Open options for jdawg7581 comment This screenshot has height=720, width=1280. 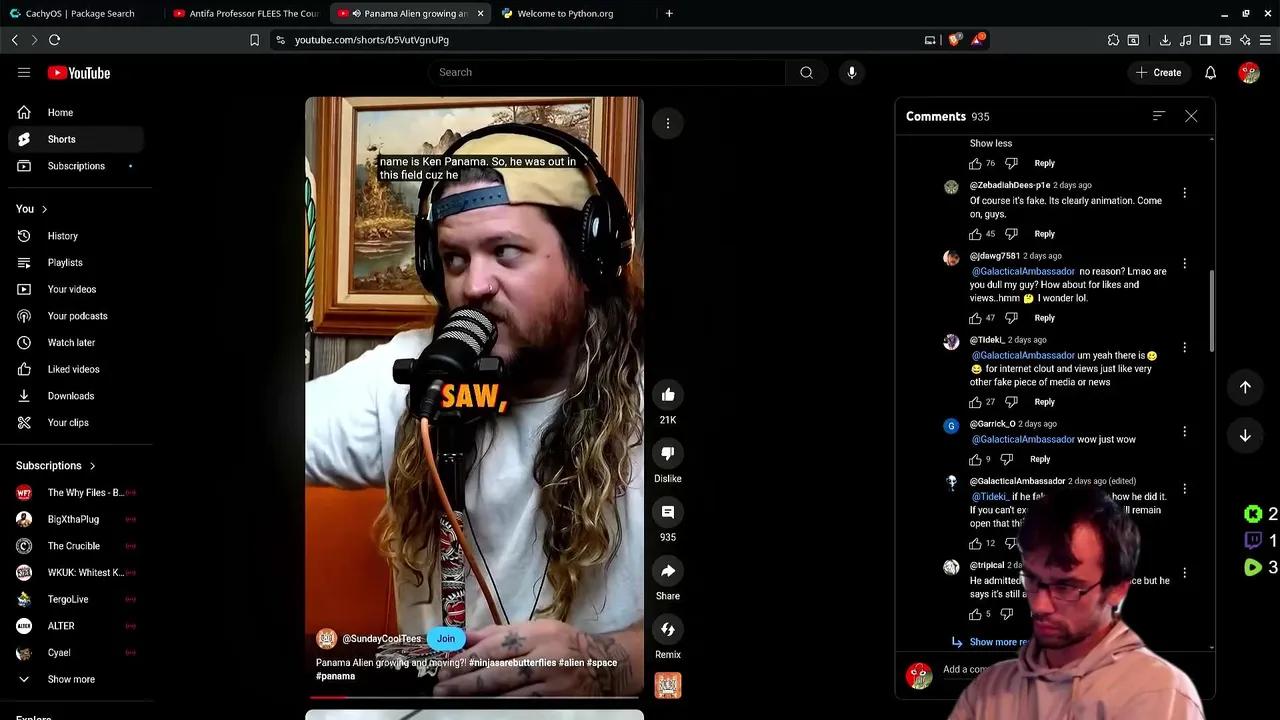1185,264
